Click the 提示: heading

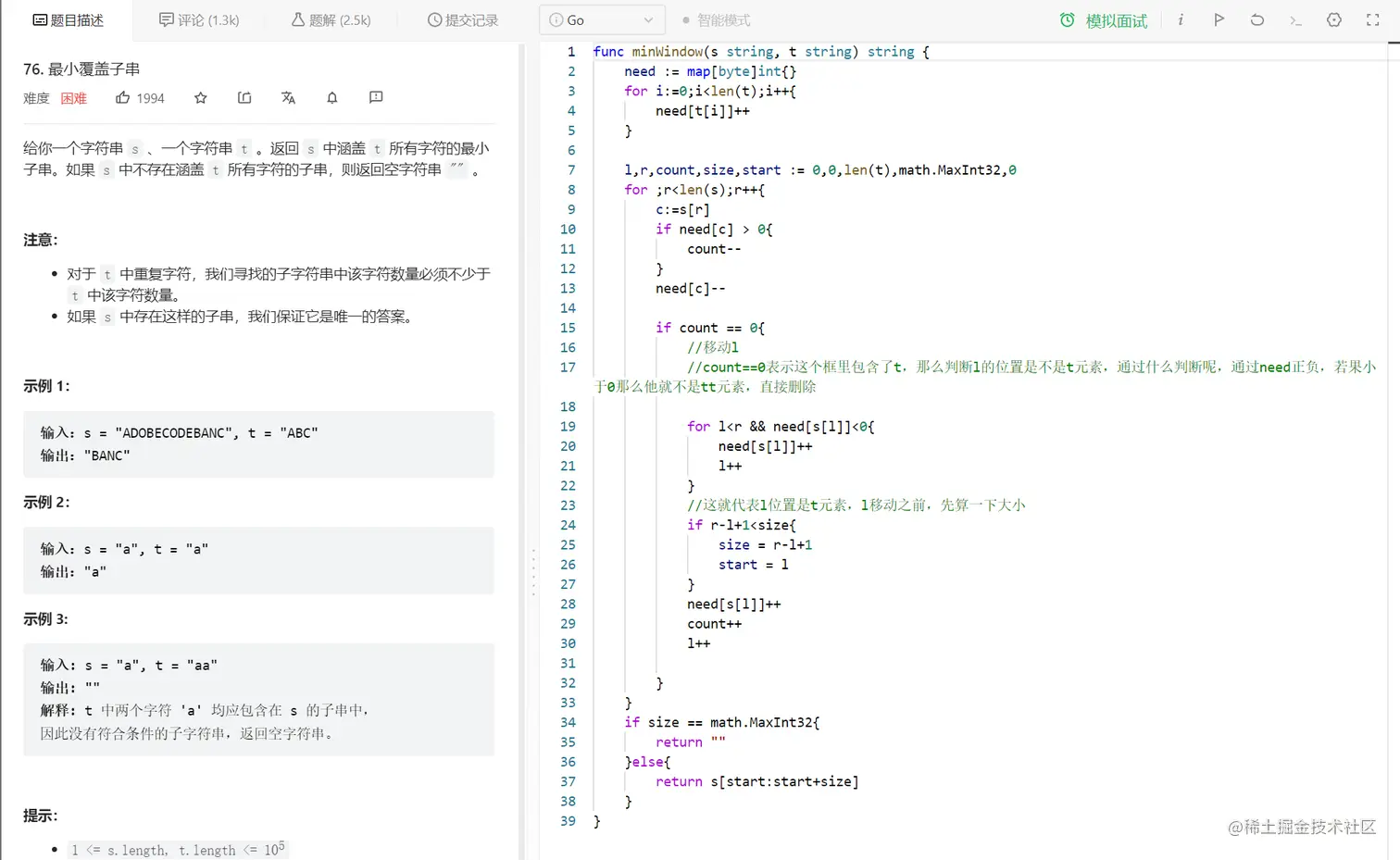[41, 816]
